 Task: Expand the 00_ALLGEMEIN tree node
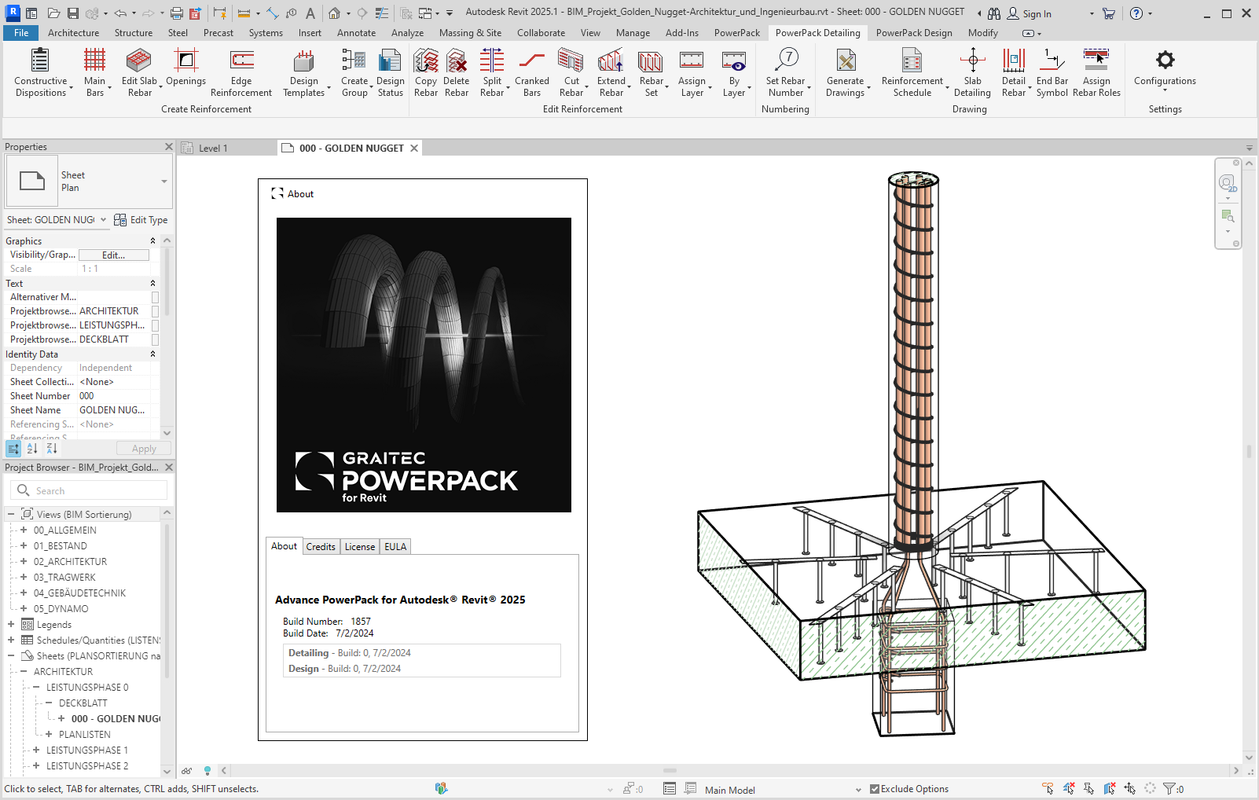24,530
